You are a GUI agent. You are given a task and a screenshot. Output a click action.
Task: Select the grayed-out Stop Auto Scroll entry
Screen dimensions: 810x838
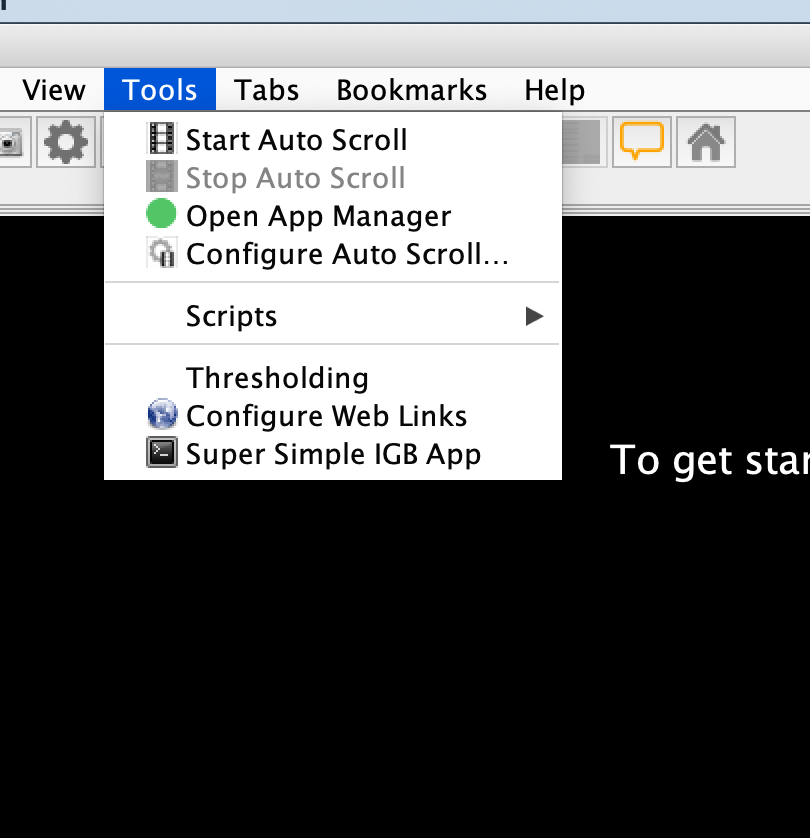coord(295,178)
